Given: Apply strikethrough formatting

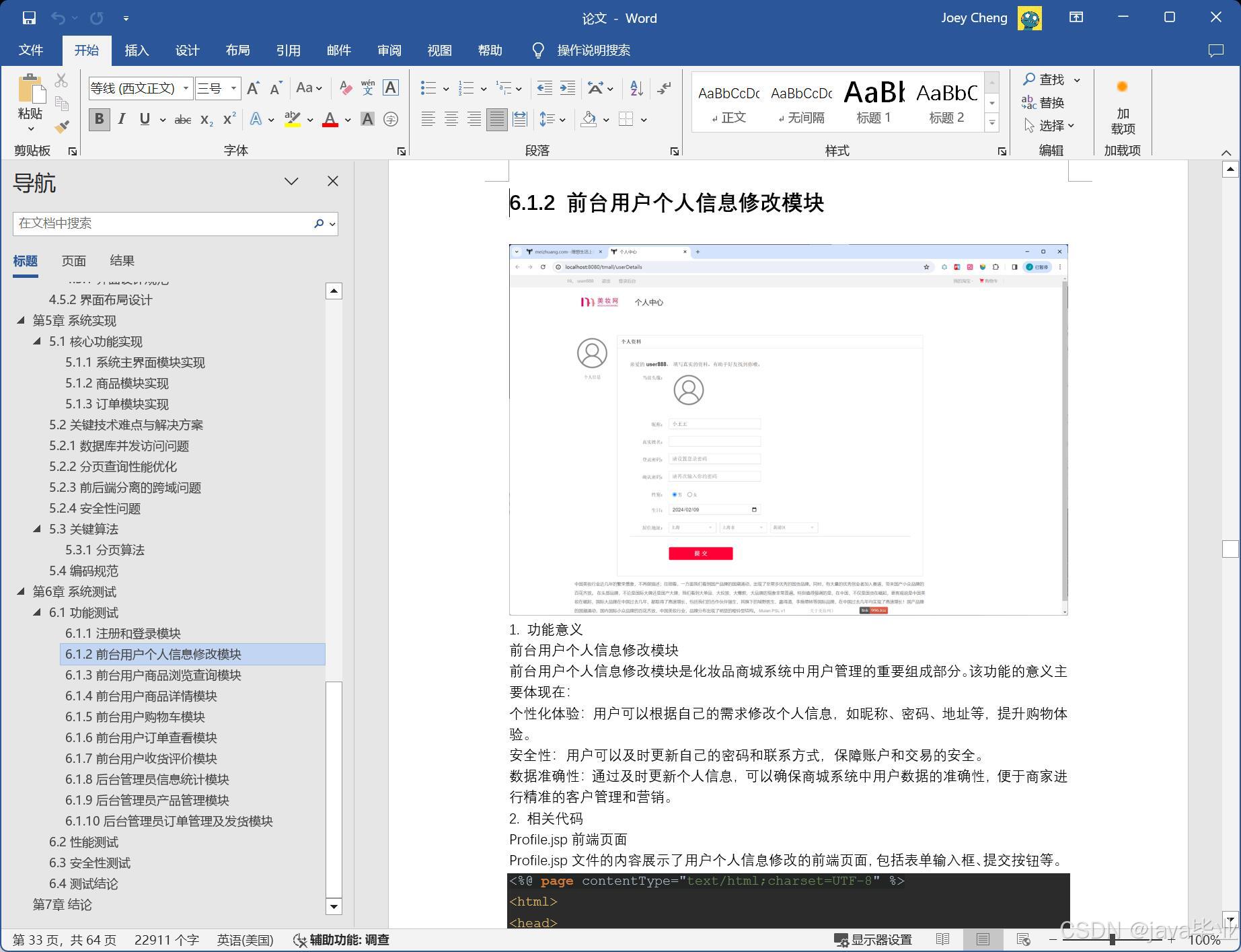Looking at the screenshot, I should [182, 120].
